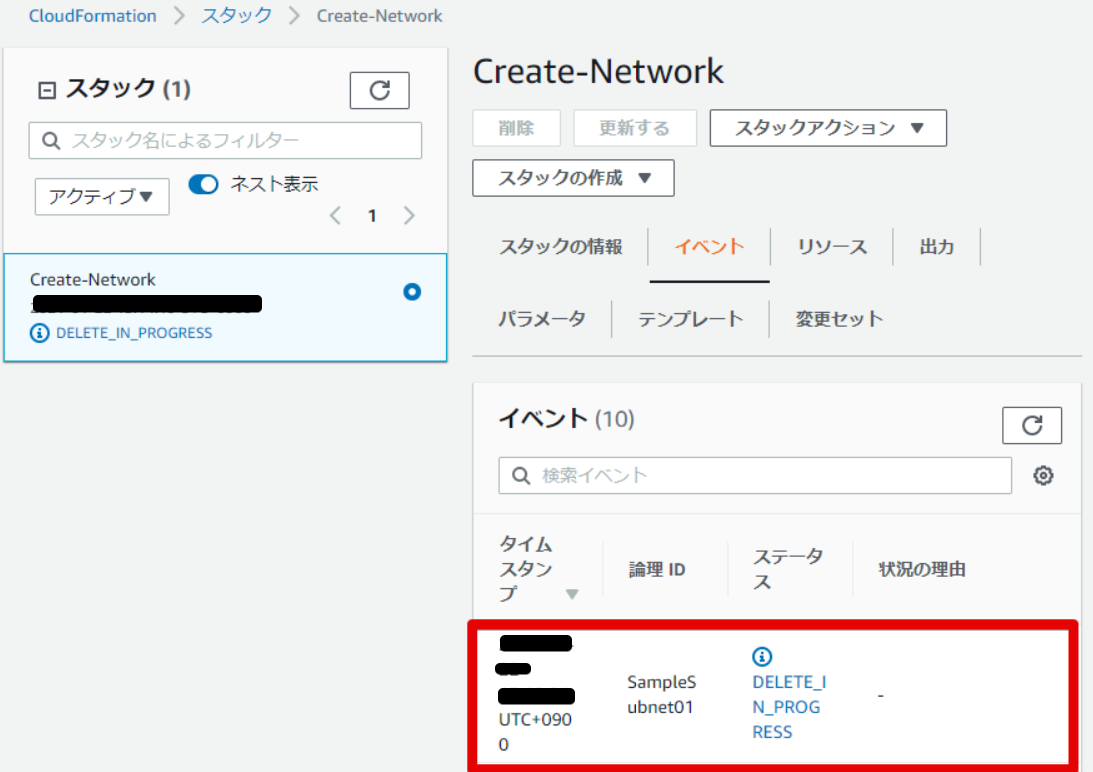The height and width of the screenshot is (772, 1093).
Task: Click the info icon beside DELETE_IN_PROGRESS stack status
Action: click(39, 333)
